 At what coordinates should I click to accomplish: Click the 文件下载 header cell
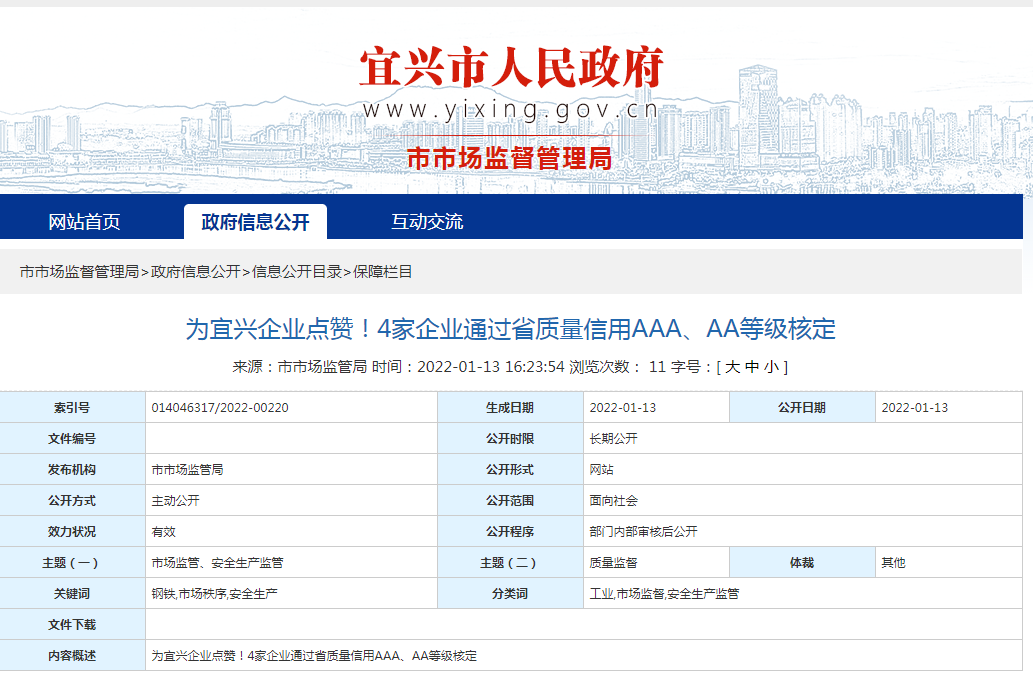72,625
